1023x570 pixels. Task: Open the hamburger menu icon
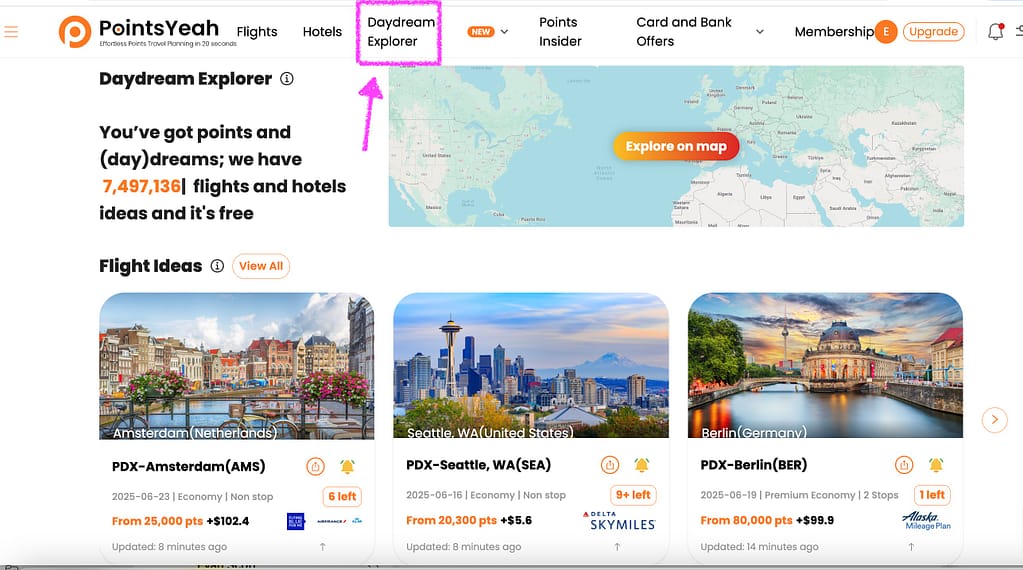(12, 32)
